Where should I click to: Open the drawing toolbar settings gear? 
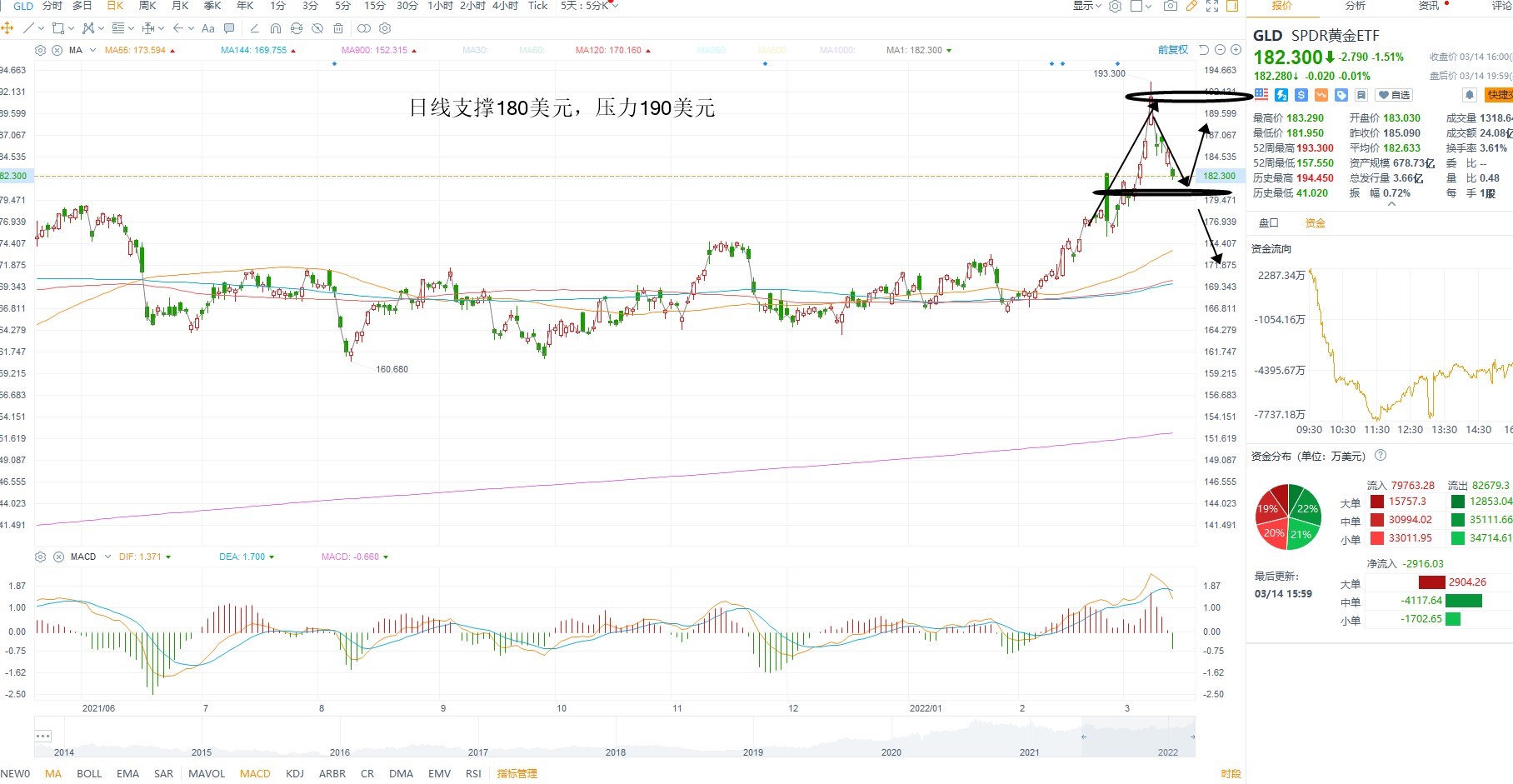[x=385, y=28]
